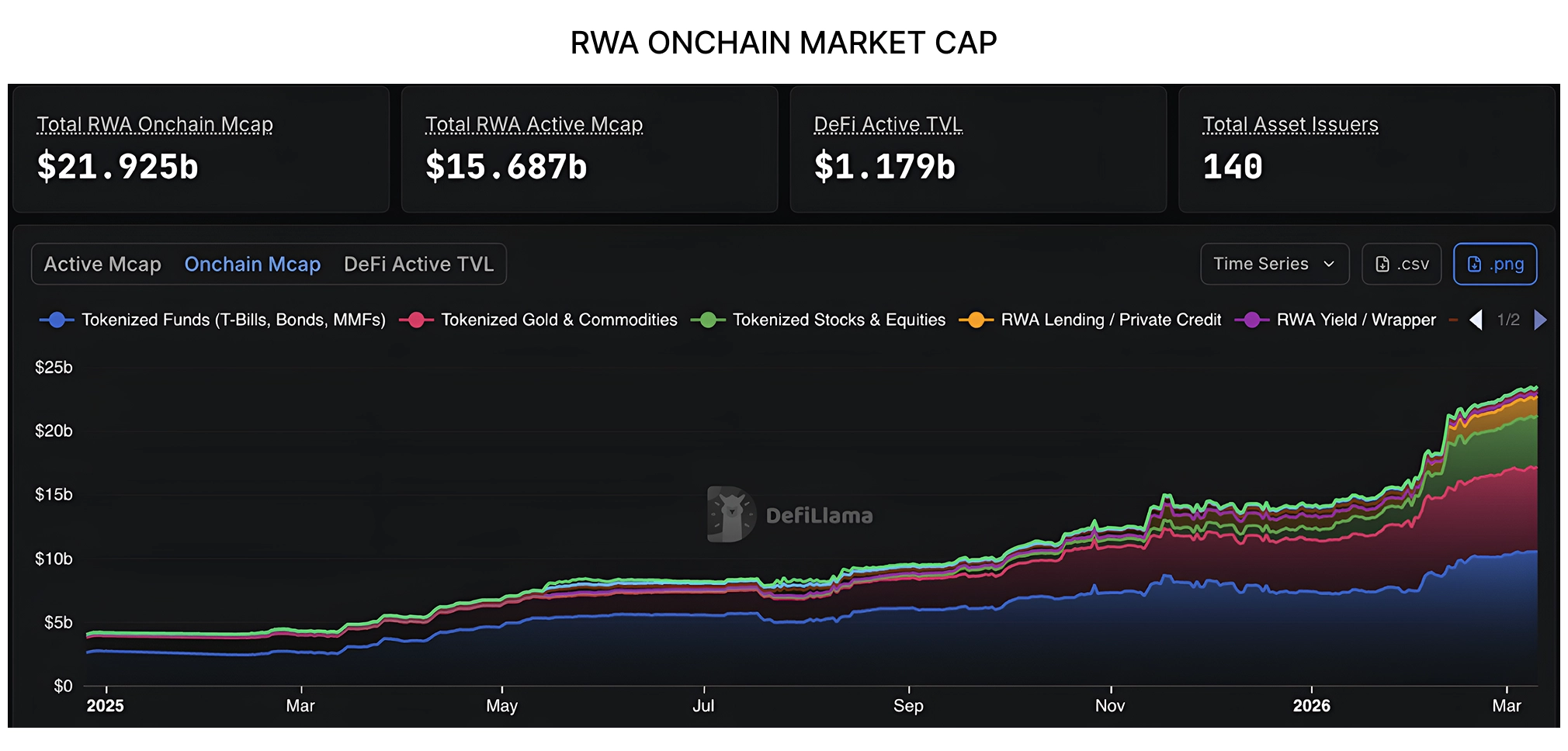Click the .png download file icon
The width and height of the screenshot is (1568, 751).
[1474, 265]
